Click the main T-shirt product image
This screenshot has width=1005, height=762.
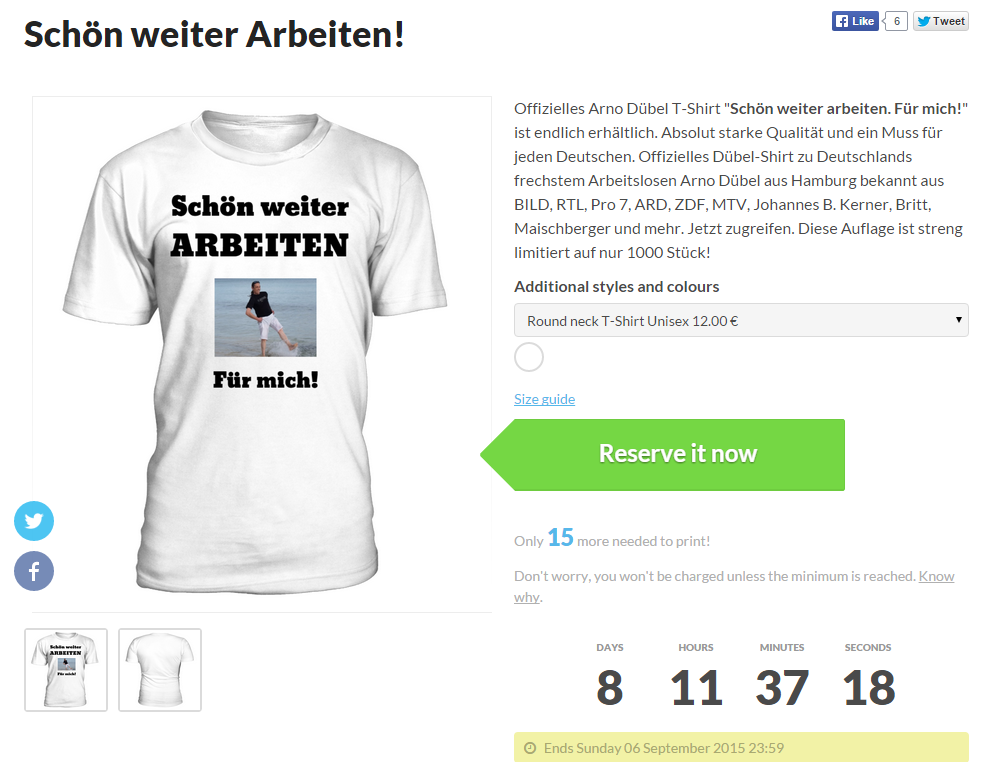pyautogui.click(x=262, y=354)
